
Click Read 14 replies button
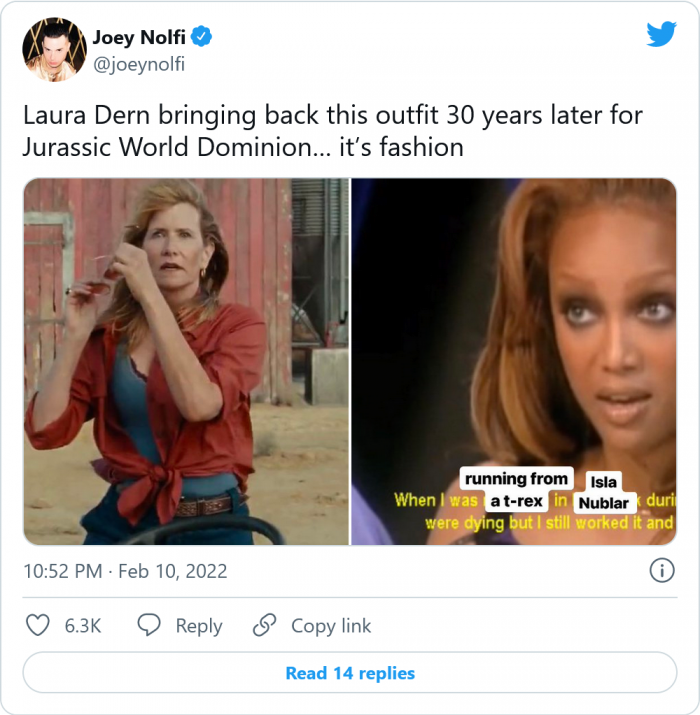pos(350,673)
